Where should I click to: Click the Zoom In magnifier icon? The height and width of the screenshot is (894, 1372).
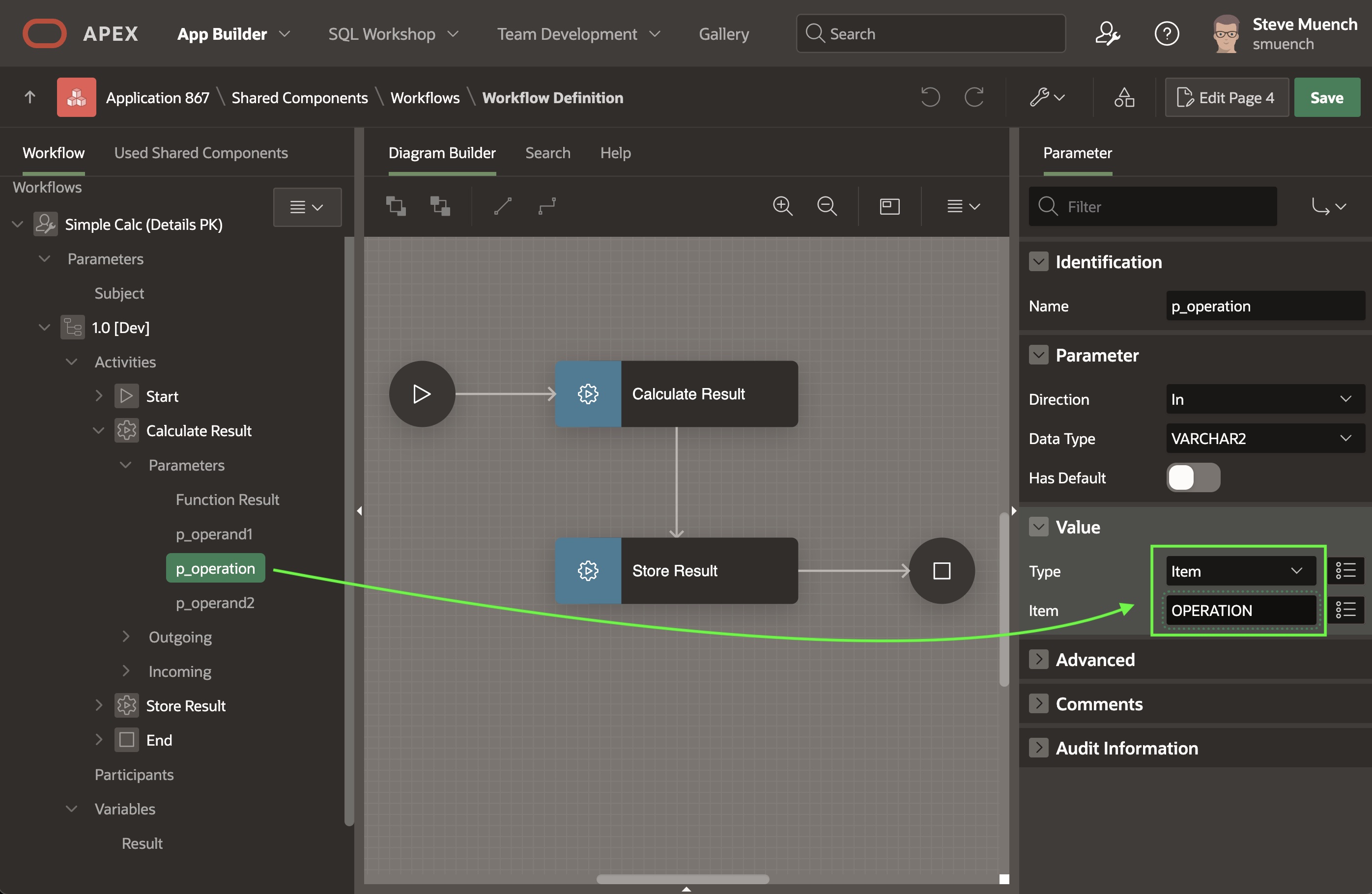click(782, 206)
